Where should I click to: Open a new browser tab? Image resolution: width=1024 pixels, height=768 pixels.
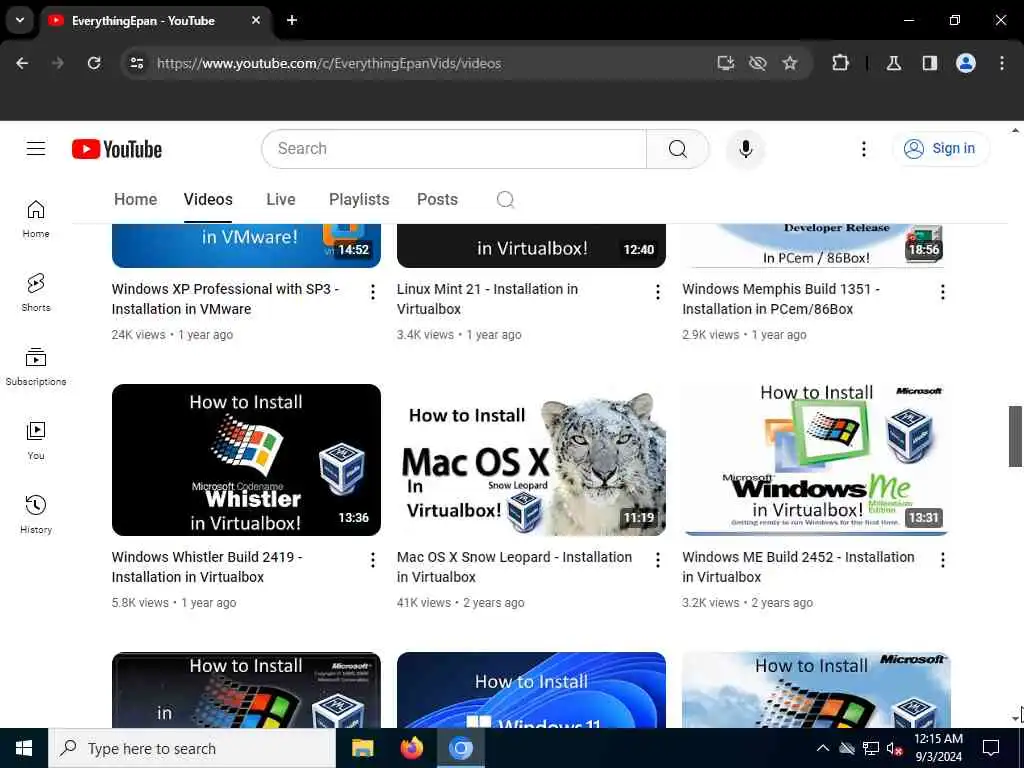(x=292, y=20)
